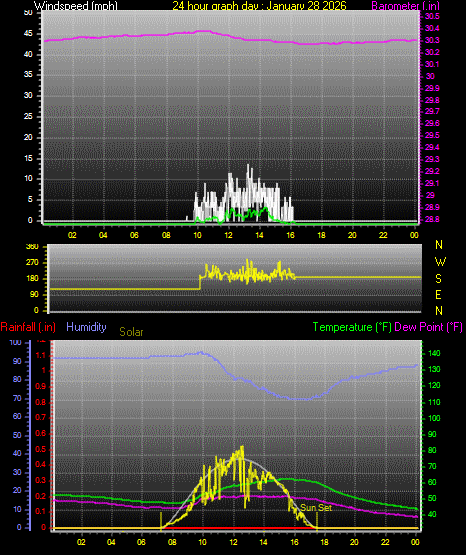Click the 140 temperature scale value
Viewport: 466px width, 555px height.
434,353
